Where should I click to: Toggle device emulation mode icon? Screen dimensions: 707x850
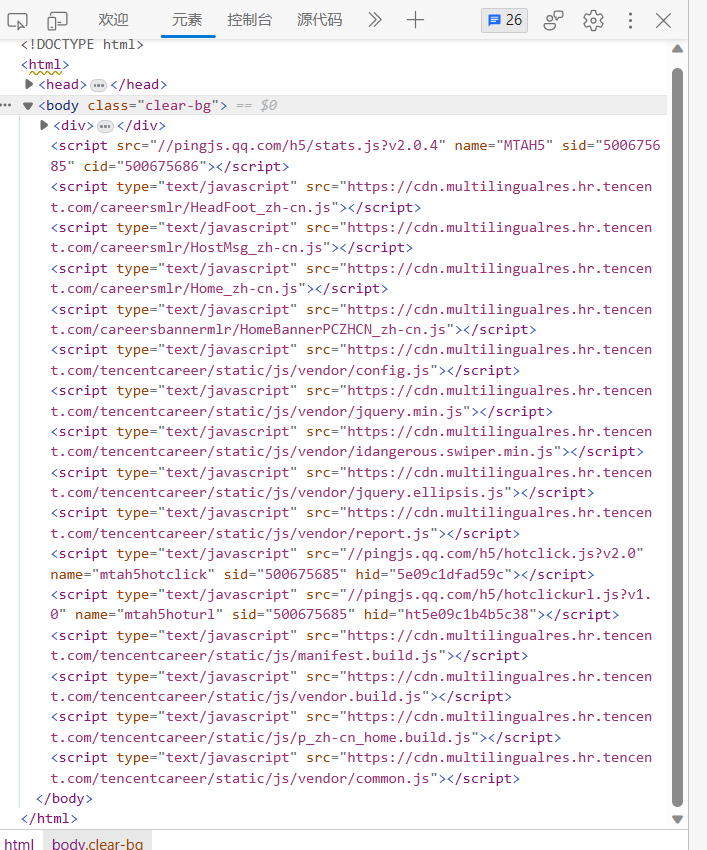[x=57, y=21]
